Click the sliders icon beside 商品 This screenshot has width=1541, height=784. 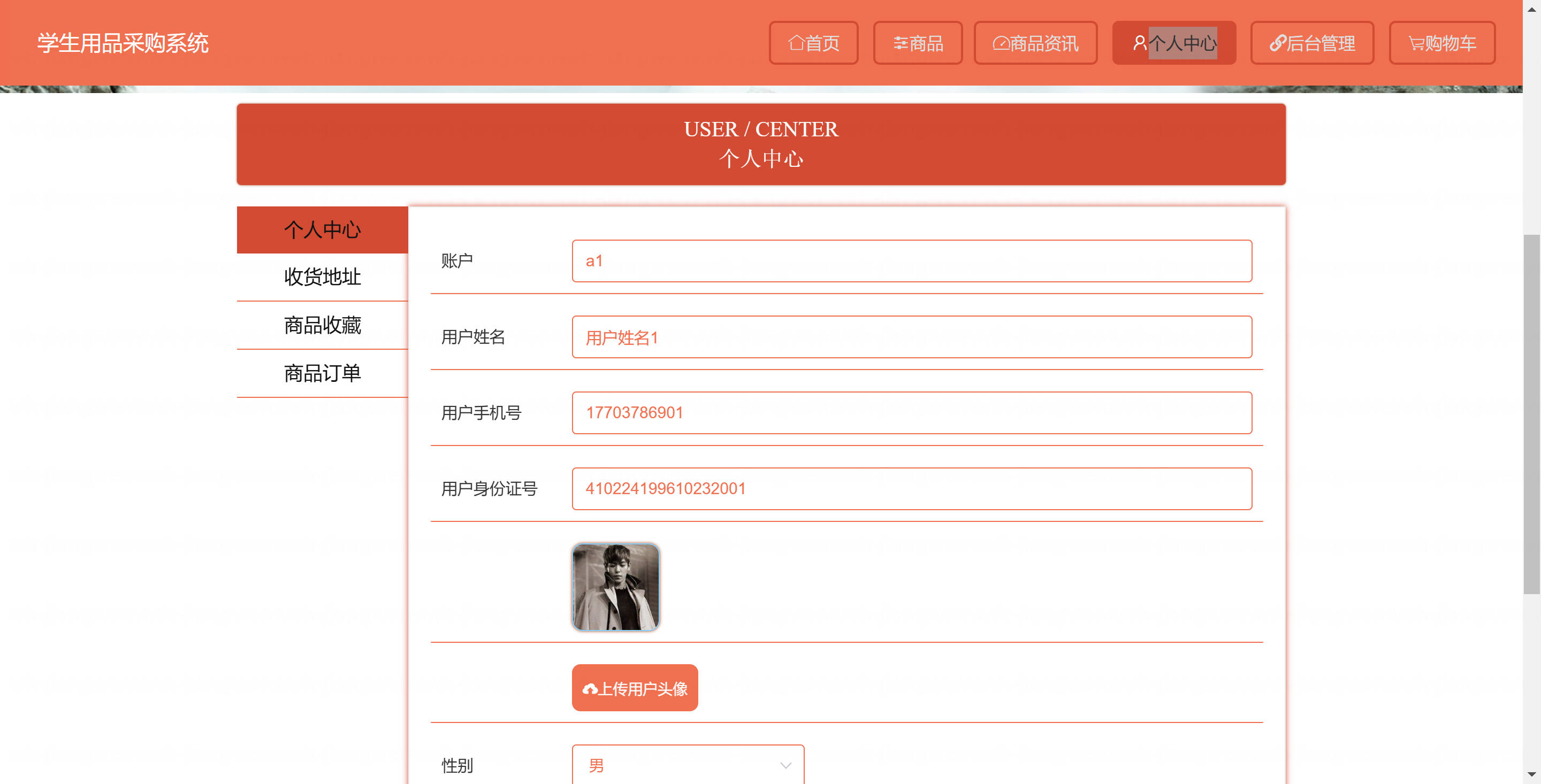click(x=901, y=43)
